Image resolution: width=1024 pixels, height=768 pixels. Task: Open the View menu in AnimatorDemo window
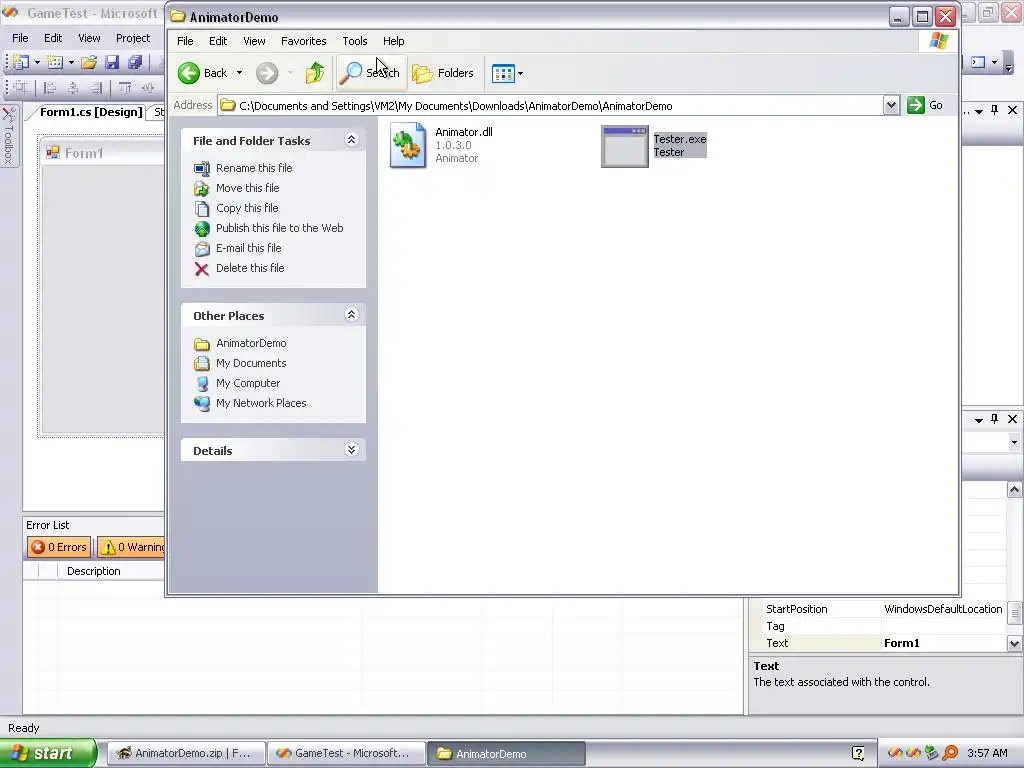pos(254,40)
